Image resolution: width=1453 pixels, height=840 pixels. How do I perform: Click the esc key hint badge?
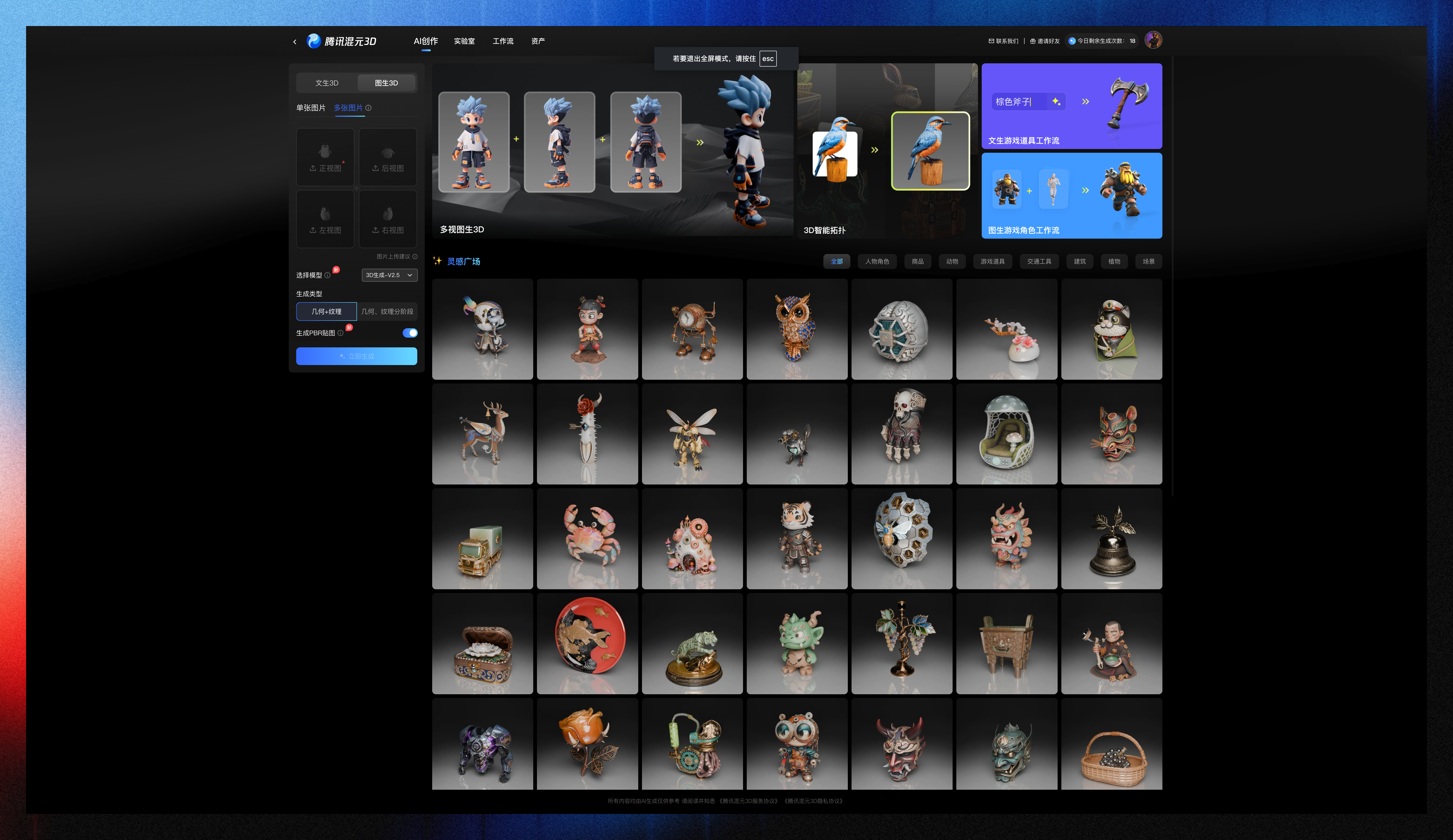(x=768, y=59)
